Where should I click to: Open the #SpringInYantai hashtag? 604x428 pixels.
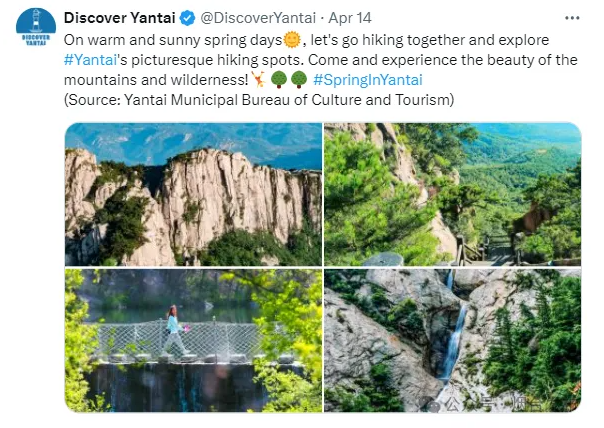[x=367, y=80]
